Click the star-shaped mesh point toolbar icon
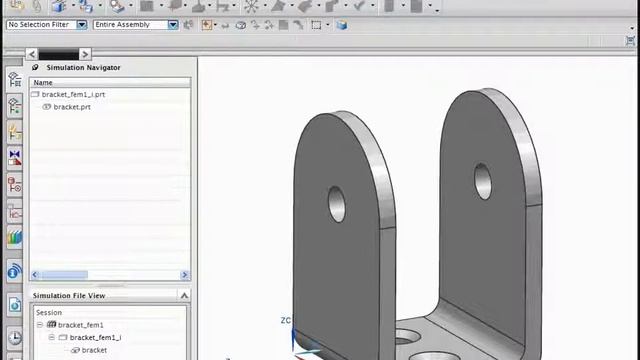Screen dimensions: 640x360 point(251,6)
